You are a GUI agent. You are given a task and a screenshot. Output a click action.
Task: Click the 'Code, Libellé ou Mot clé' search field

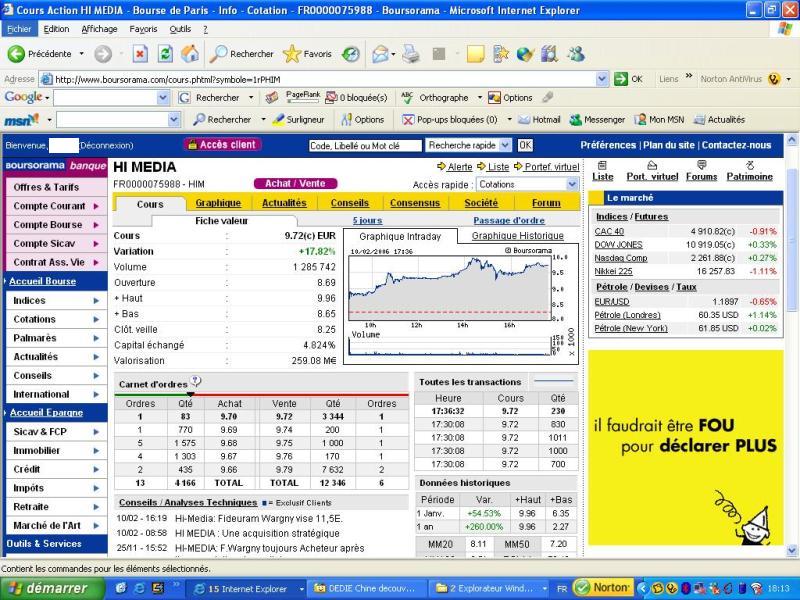pyautogui.click(x=365, y=145)
